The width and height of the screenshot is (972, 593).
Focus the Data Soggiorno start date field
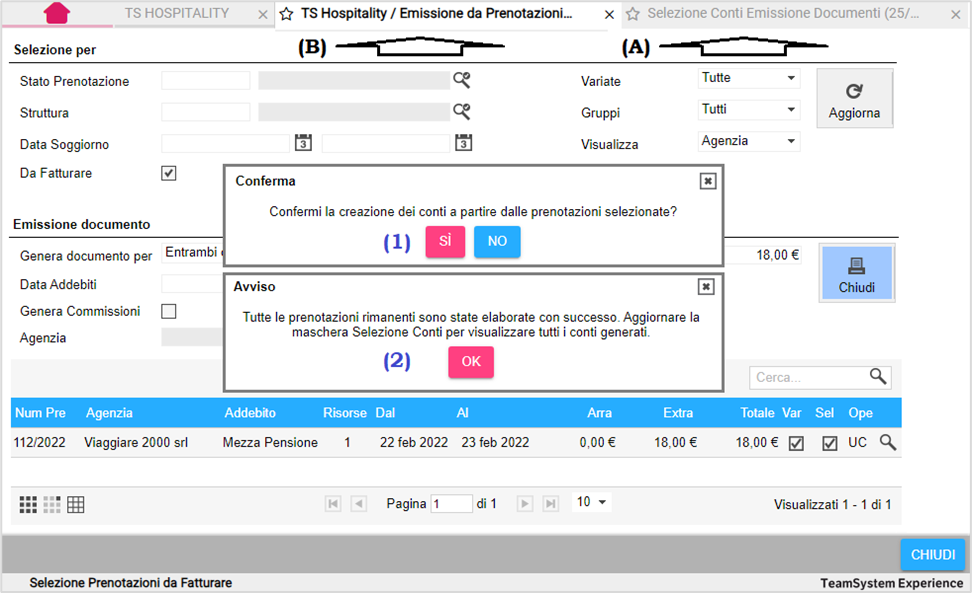(x=226, y=143)
